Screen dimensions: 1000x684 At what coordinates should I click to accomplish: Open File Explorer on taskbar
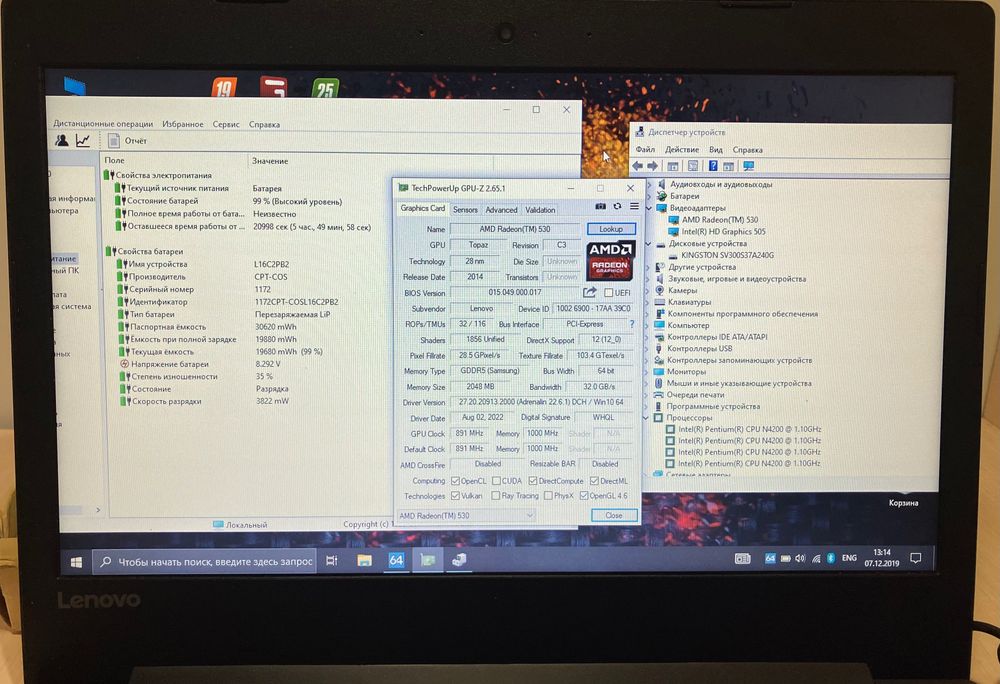[364, 560]
